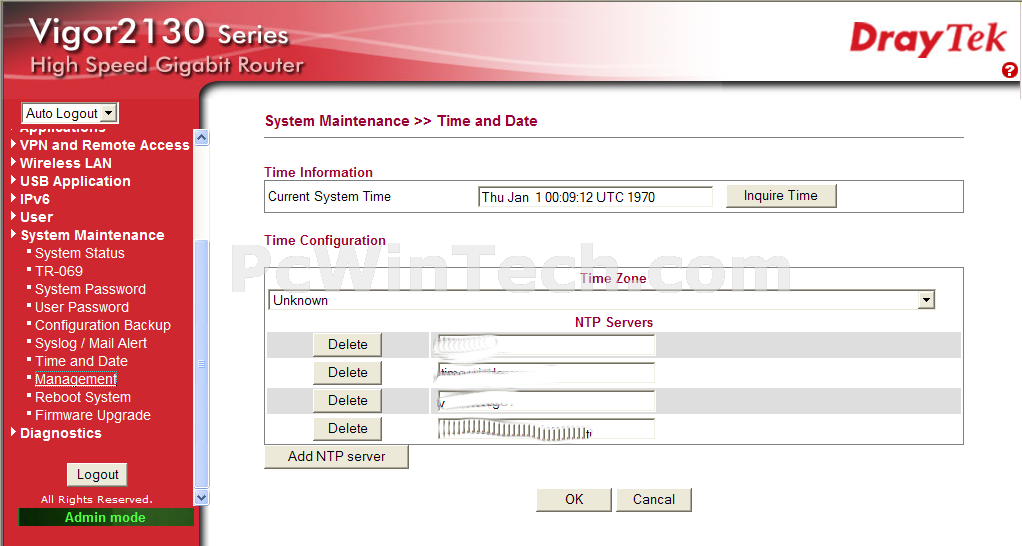Expand VPN and Remote Access menu
Screen dimensions: 1022x546
104,145
